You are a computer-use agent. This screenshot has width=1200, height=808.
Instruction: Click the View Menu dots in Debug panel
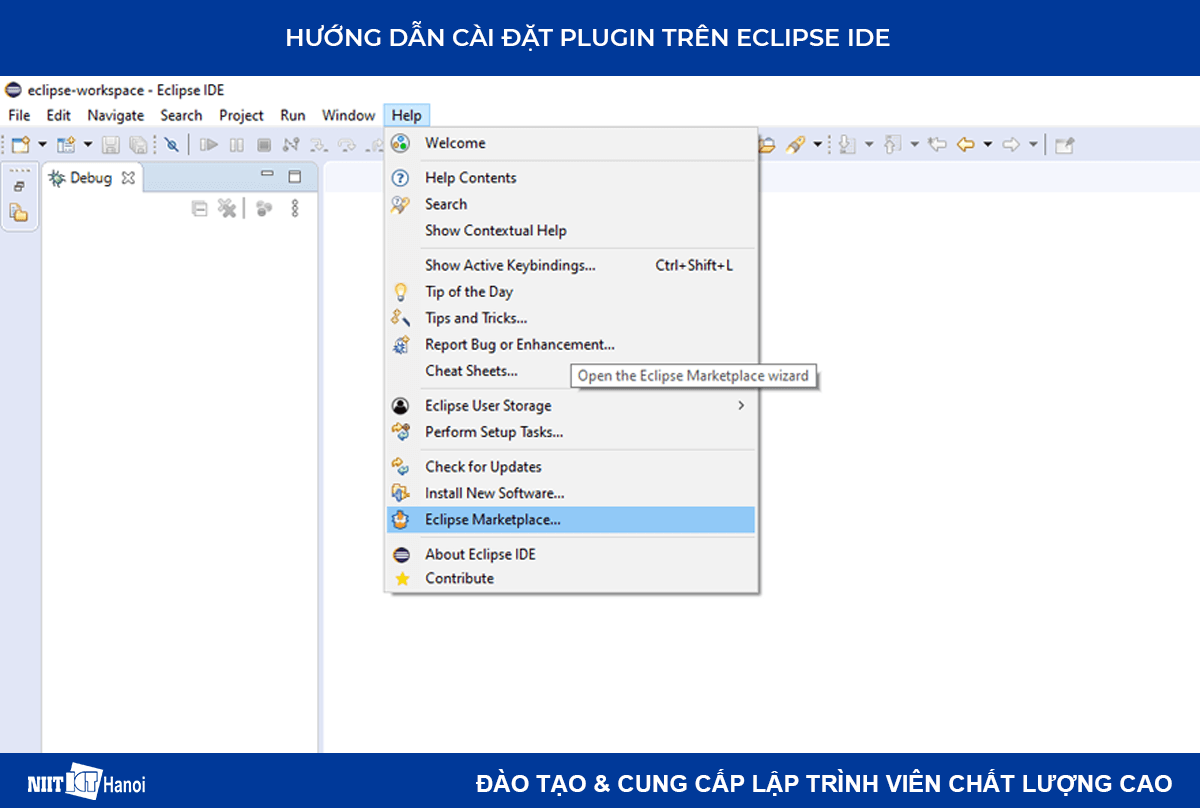295,208
